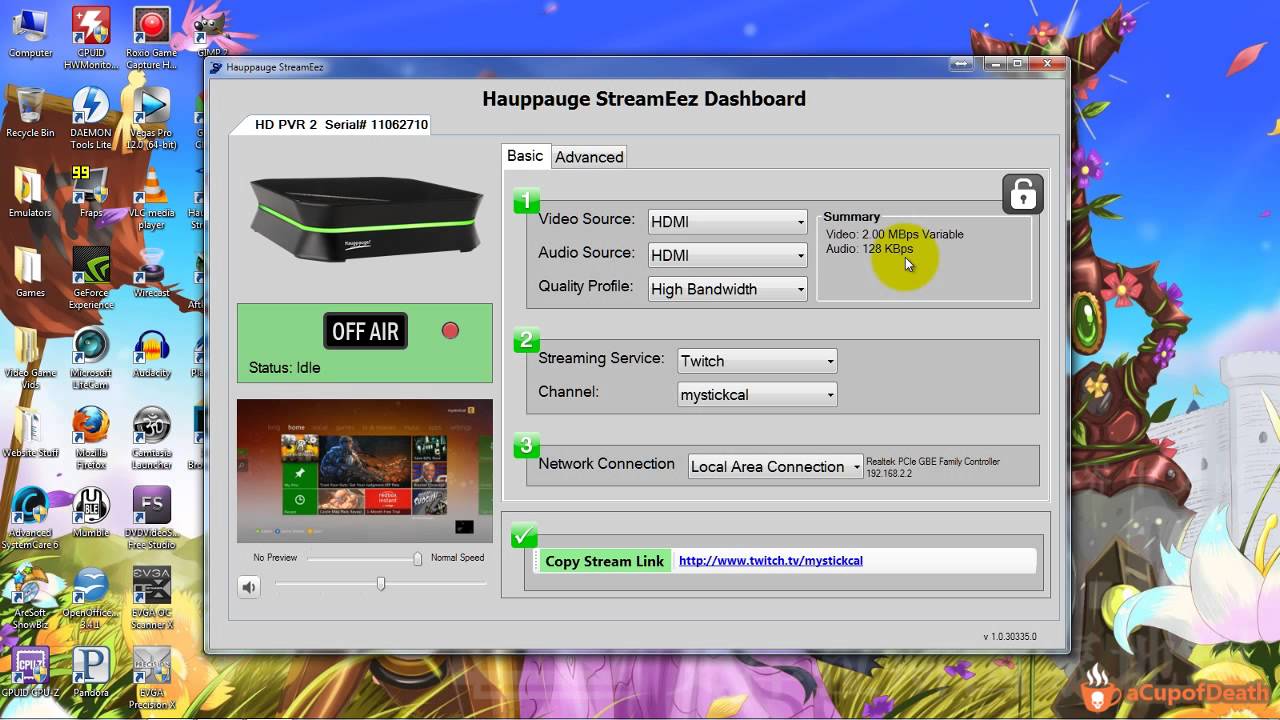
Task: Click the Status: Idle text
Action: tap(285, 368)
